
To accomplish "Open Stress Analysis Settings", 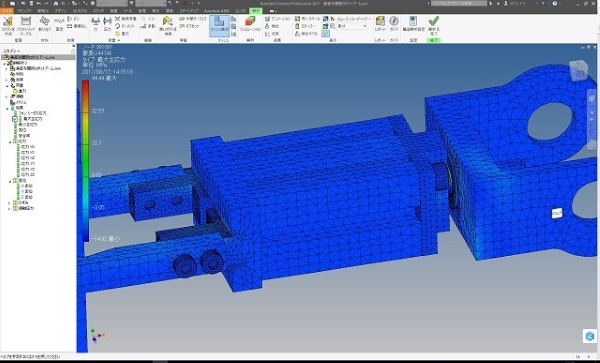I will tap(413, 24).
